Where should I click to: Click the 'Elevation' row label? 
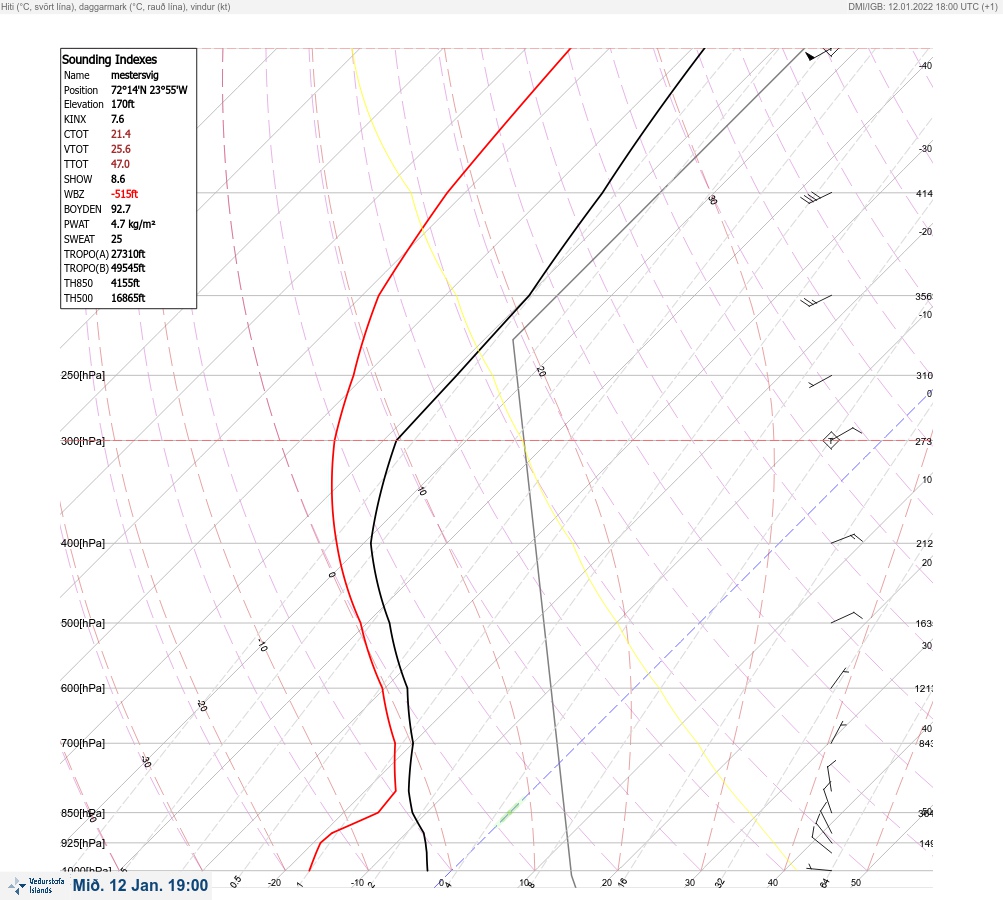[x=83, y=104]
